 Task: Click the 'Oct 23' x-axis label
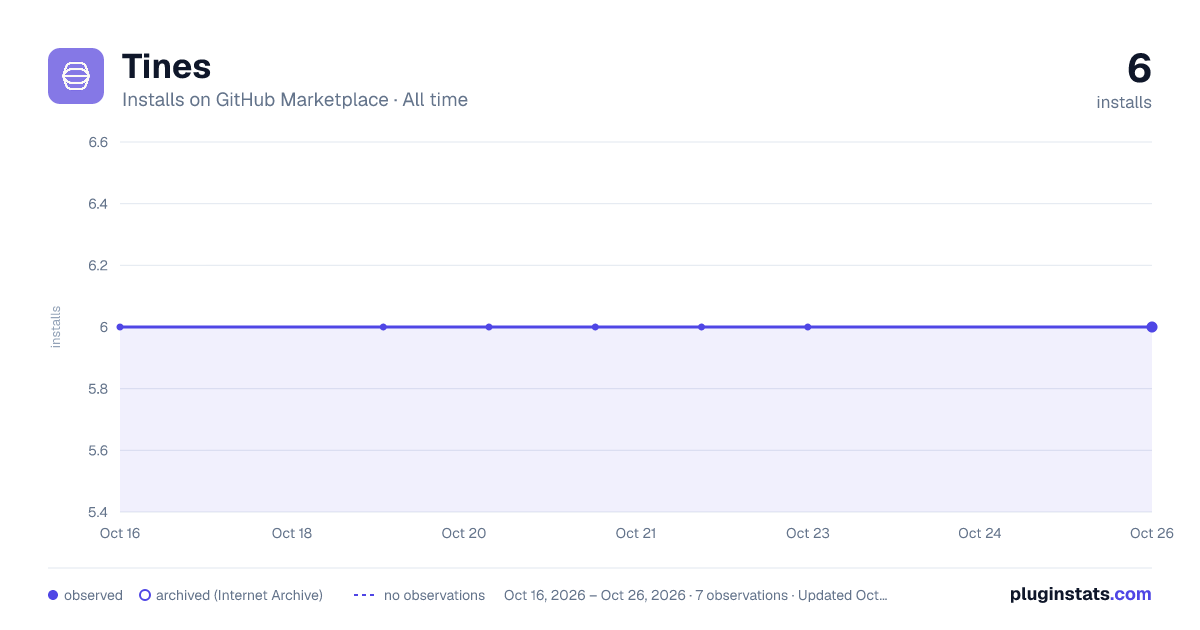pyautogui.click(x=808, y=533)
